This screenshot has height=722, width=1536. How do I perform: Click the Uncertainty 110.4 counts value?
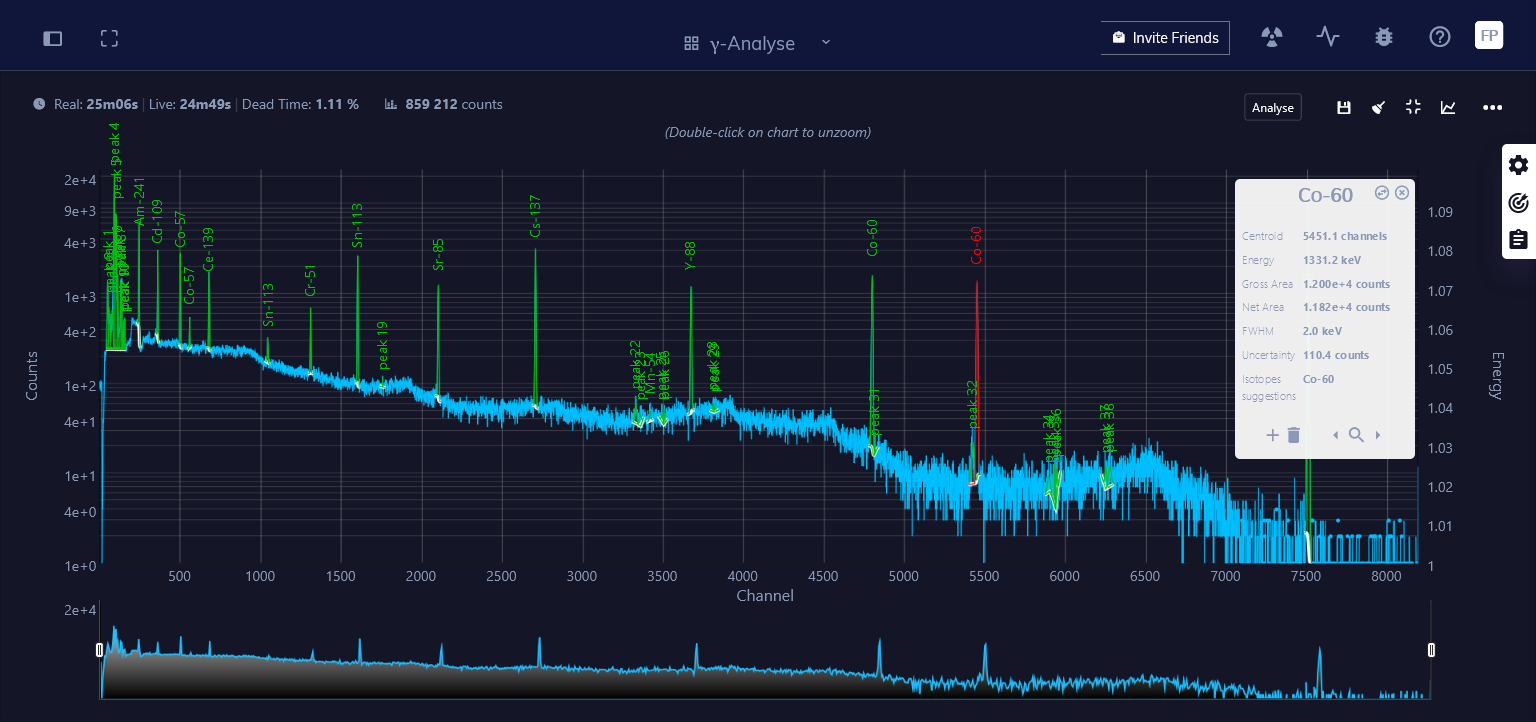coord(1336,355)
